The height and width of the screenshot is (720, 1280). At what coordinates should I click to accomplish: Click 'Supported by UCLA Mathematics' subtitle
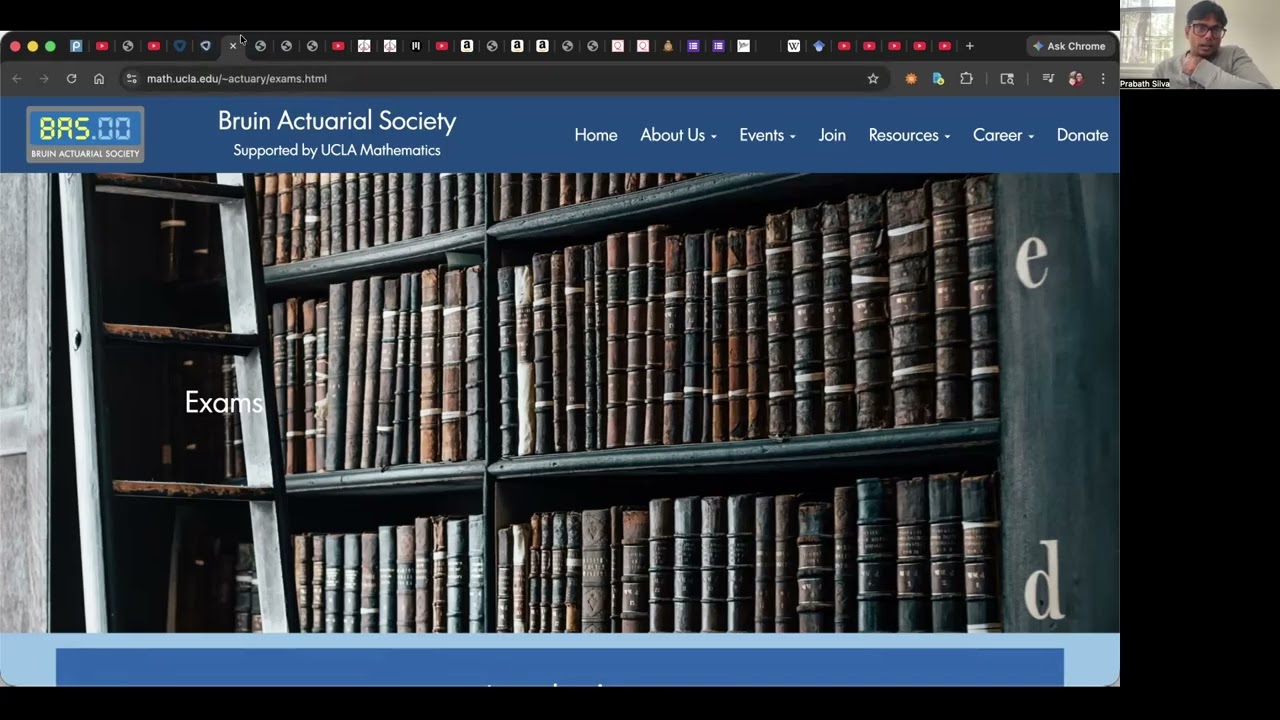(x=337, y=150)
